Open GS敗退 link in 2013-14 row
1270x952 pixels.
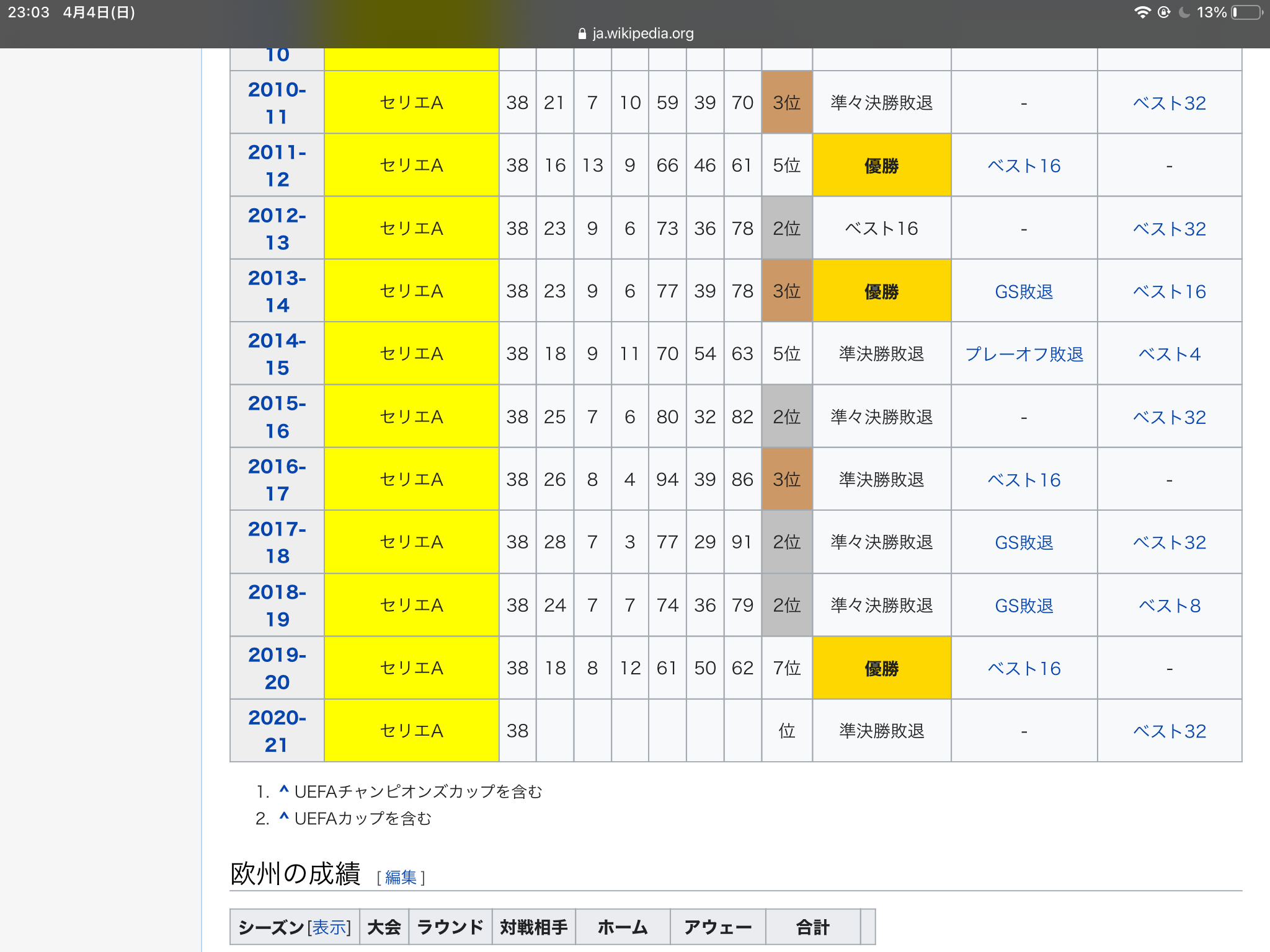pos(1024,291)
